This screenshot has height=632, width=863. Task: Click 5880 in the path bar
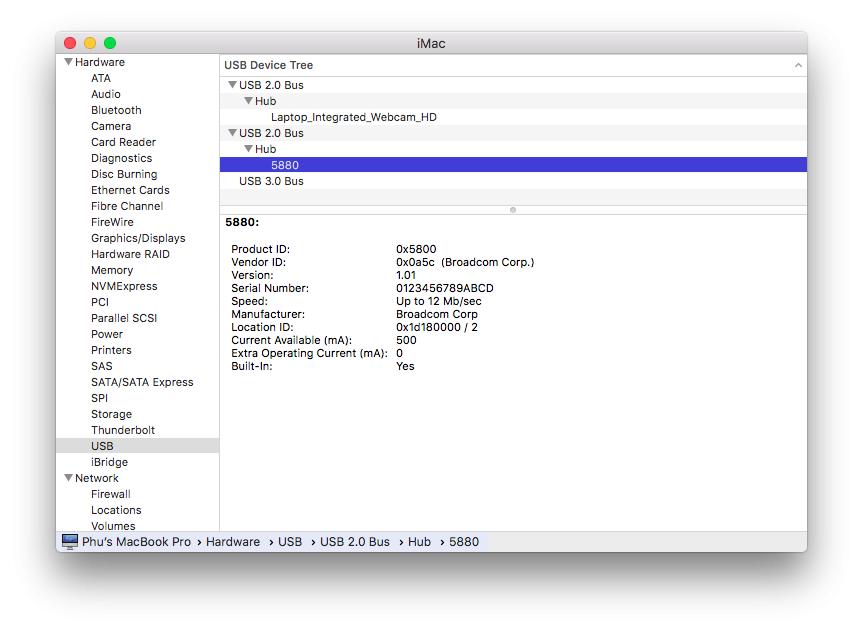pyautogui.click(x=463, y=542)
